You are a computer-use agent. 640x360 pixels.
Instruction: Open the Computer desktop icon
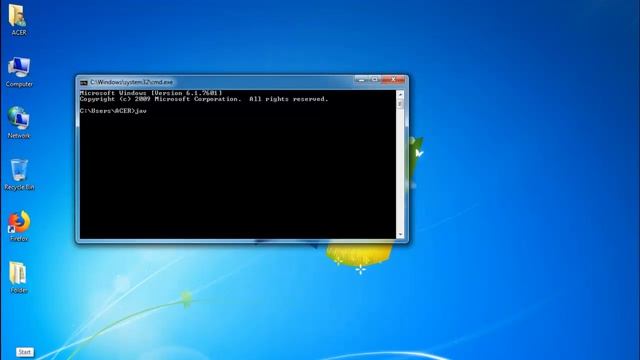pyautogui.click(x=19, y=72)
